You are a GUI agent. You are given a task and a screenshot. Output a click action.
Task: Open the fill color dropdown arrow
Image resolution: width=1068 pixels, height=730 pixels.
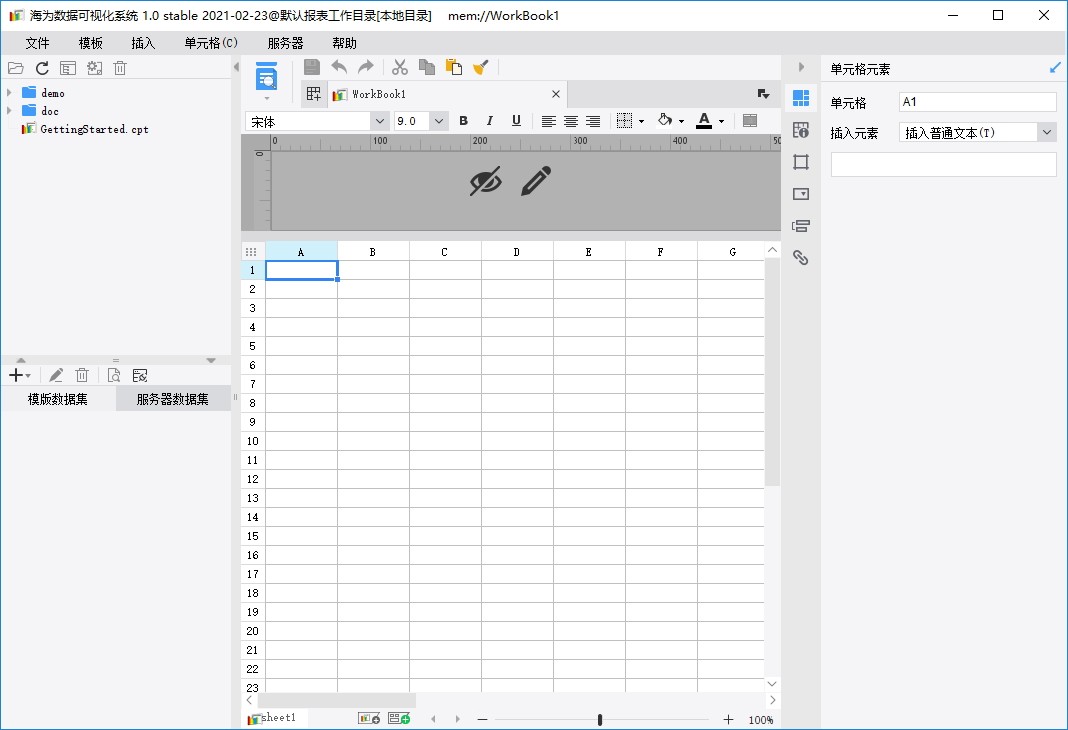coord(681,122)
